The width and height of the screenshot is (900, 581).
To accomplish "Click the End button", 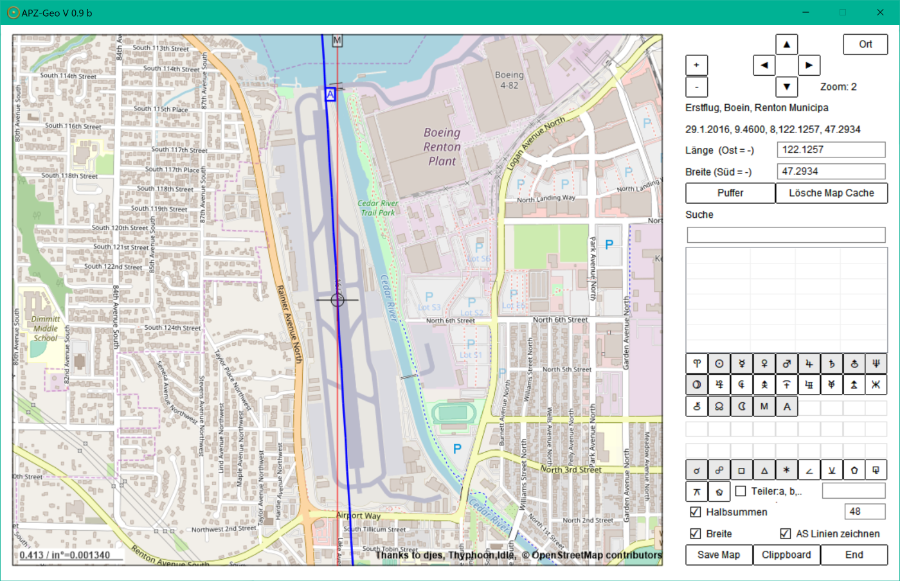I will coord(854,555).
